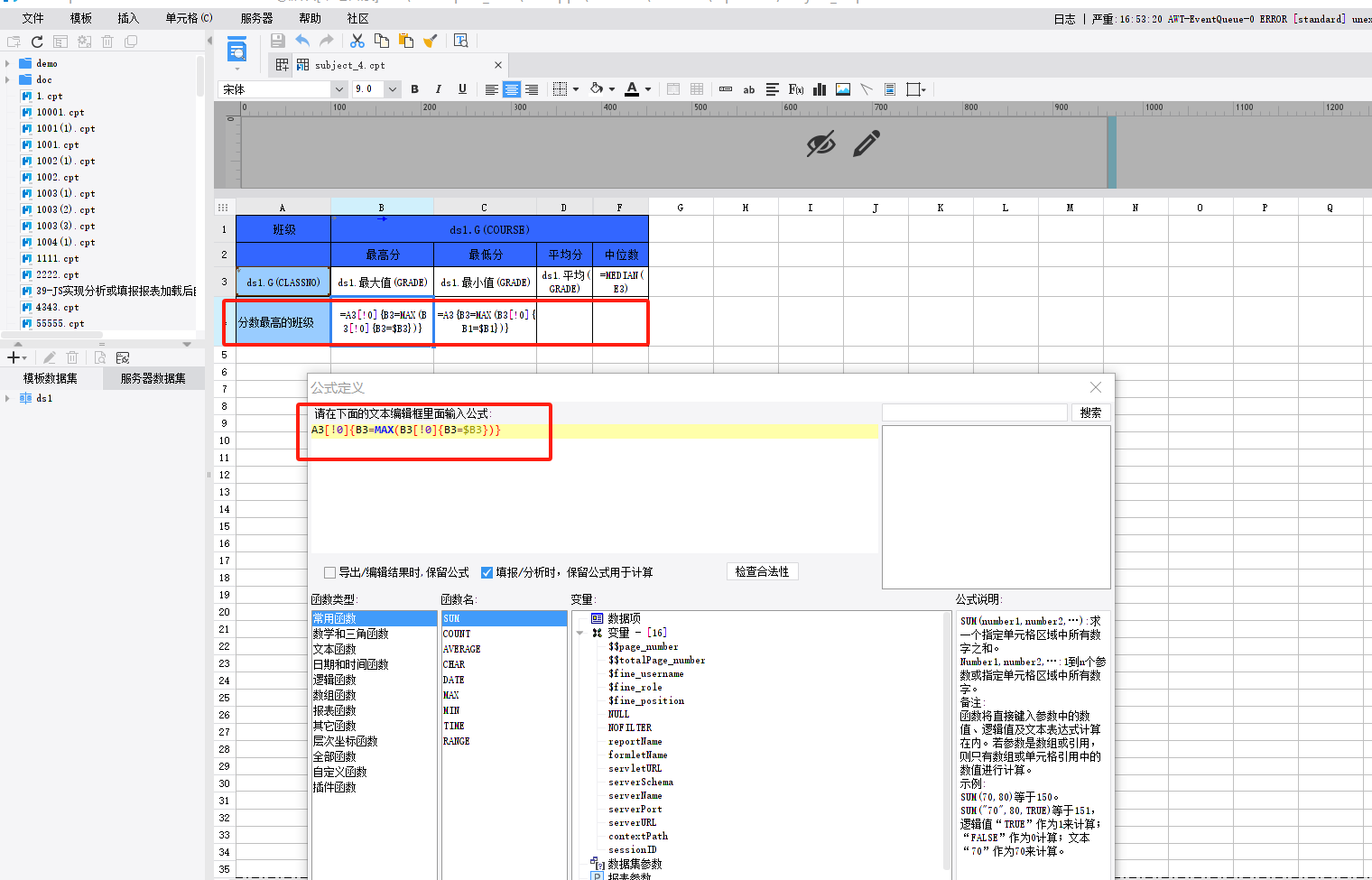Open the 日志 log link
Screen dimensions: 1372x880
pyautogui.click(x=1064, y=19)
